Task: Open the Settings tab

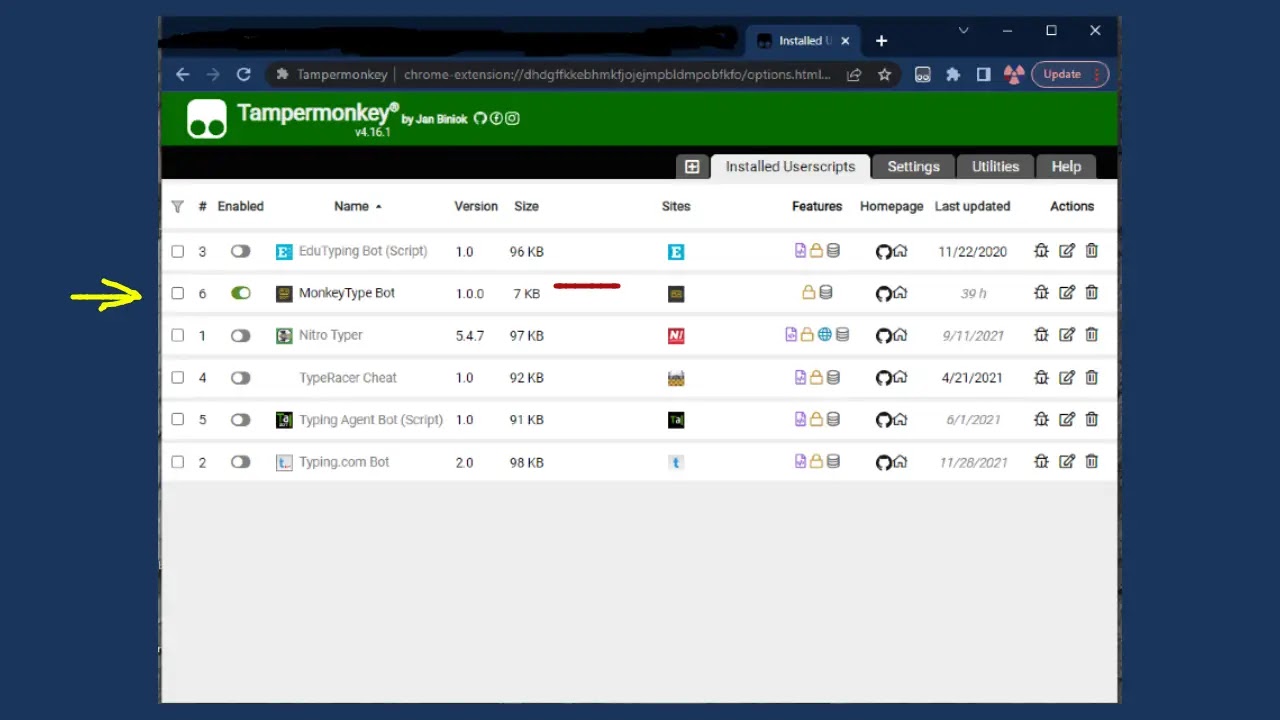Action: click(x=914, y=167)
